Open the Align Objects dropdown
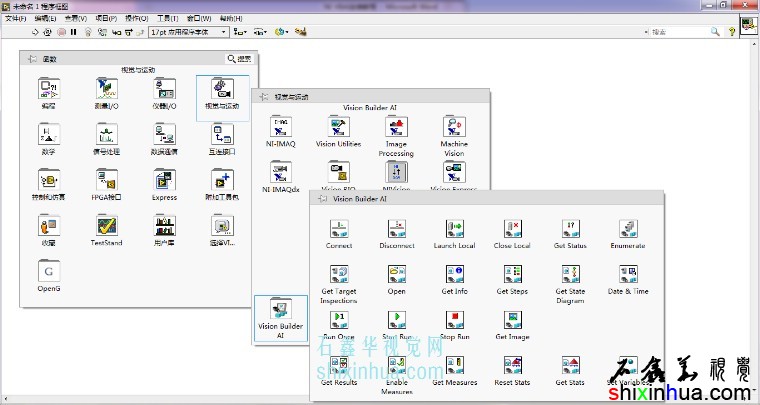Screen dimensions: 760x405 (240, 32)
